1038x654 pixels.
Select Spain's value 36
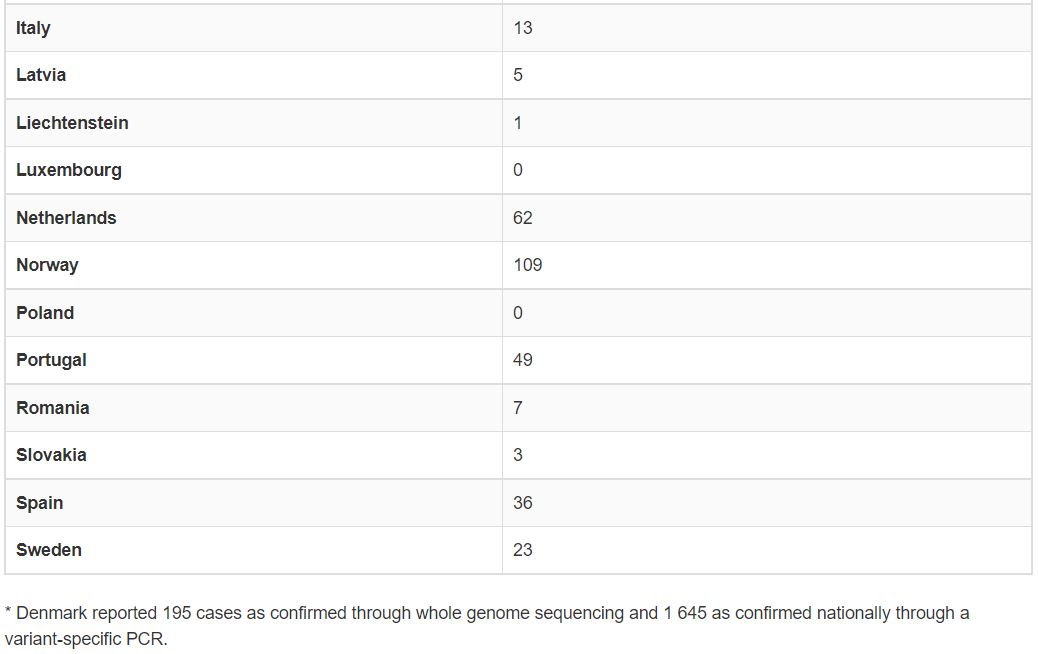[523, 503]
